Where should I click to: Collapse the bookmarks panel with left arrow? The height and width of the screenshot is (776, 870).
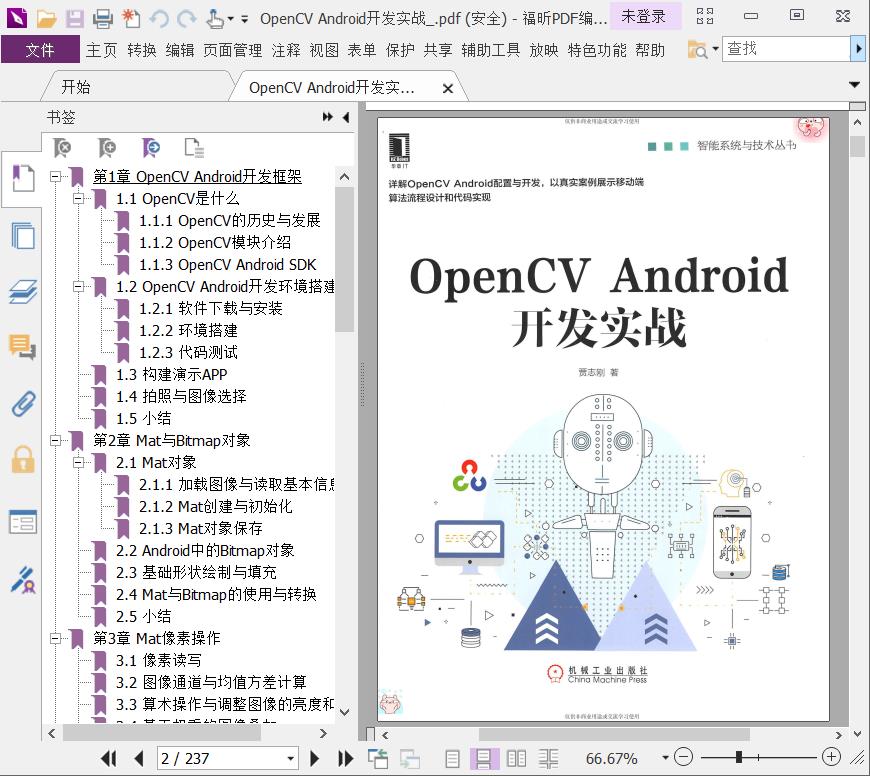pyautogui.click(x=346, y=117)
